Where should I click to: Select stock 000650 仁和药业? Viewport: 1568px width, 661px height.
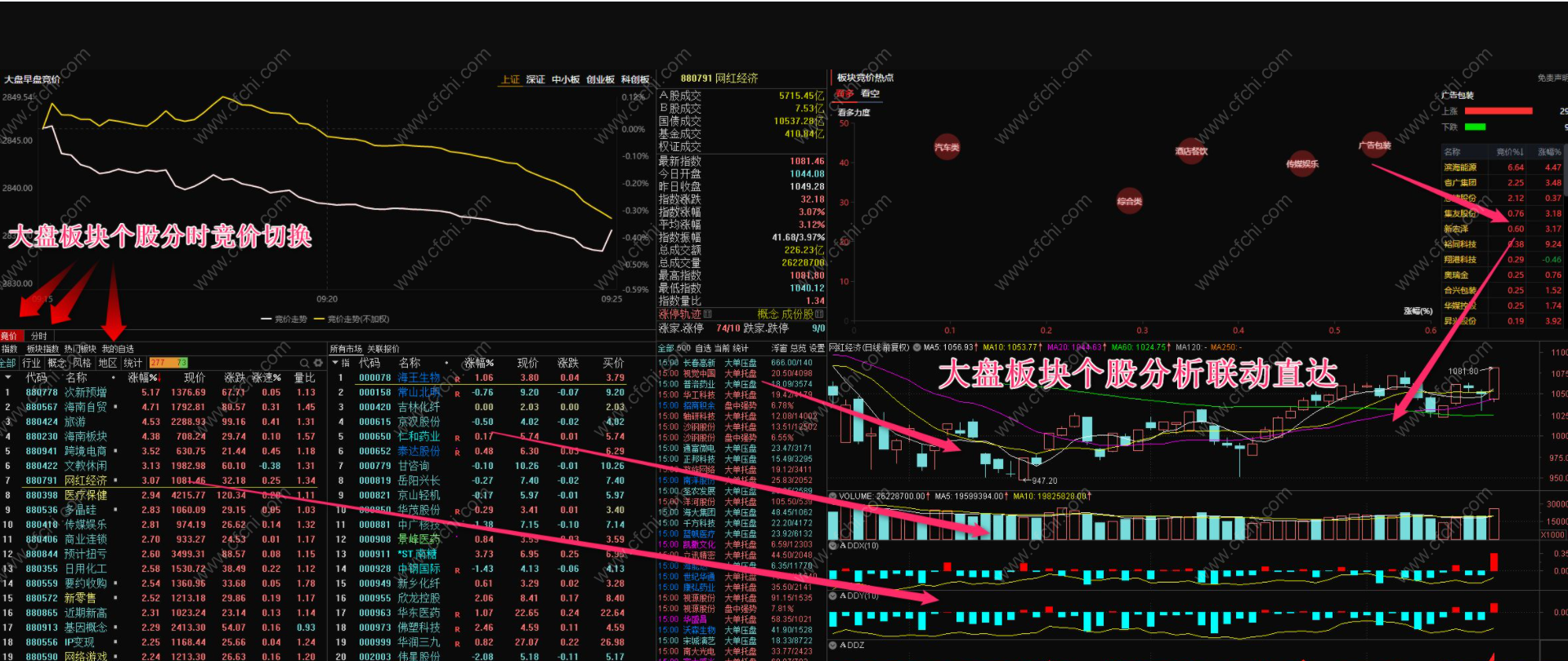(491, 436)
